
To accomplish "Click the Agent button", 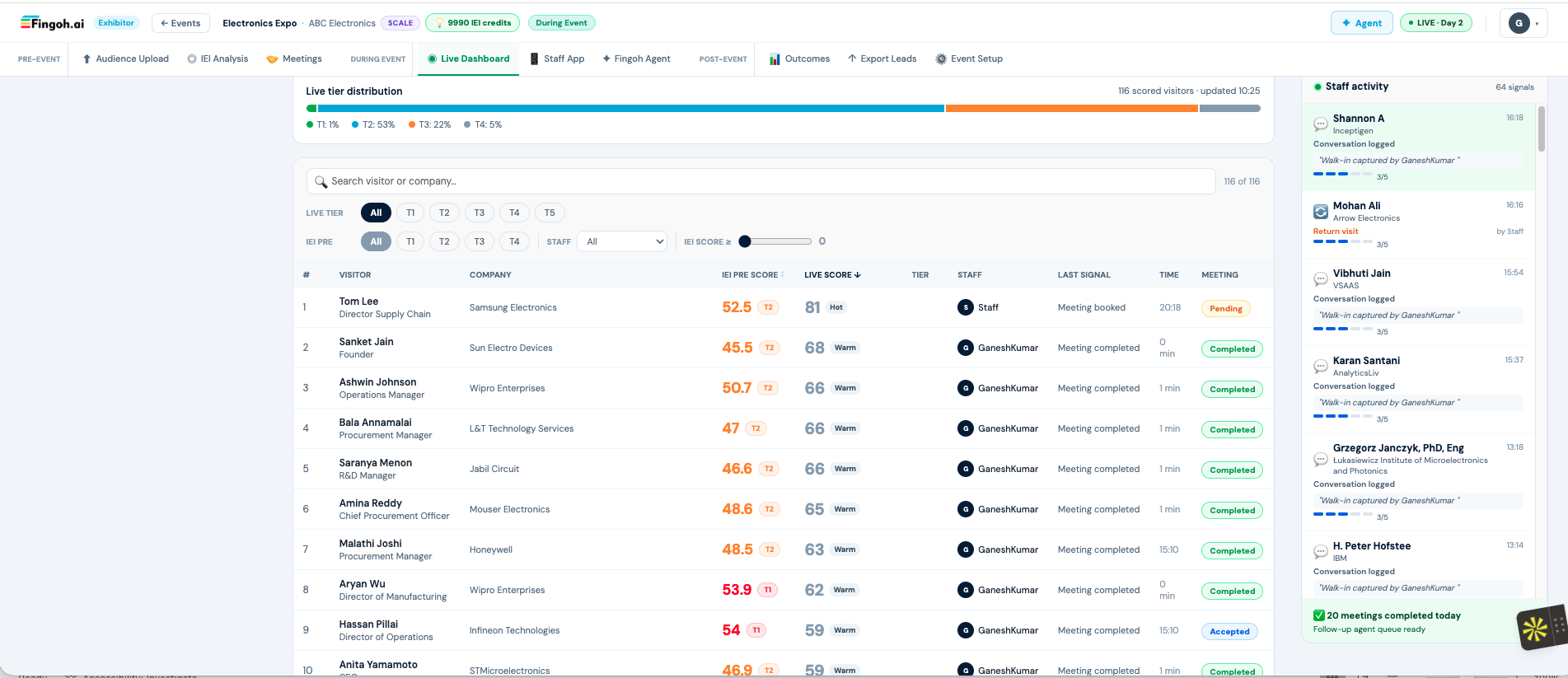I will point(1361,23).
